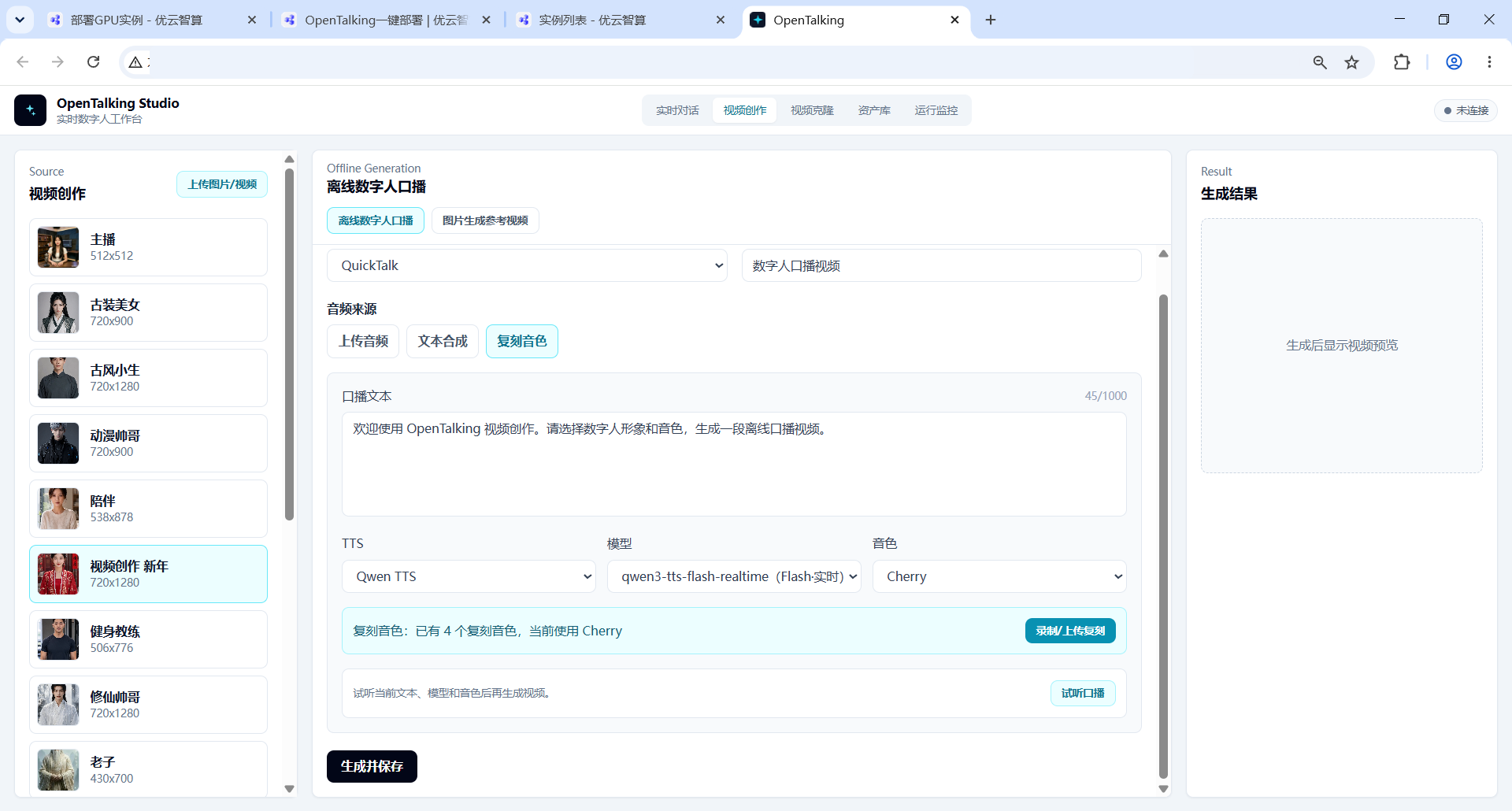
Task: Close the OpenTalking一键部署 tab
Action: tap(486, 20)
